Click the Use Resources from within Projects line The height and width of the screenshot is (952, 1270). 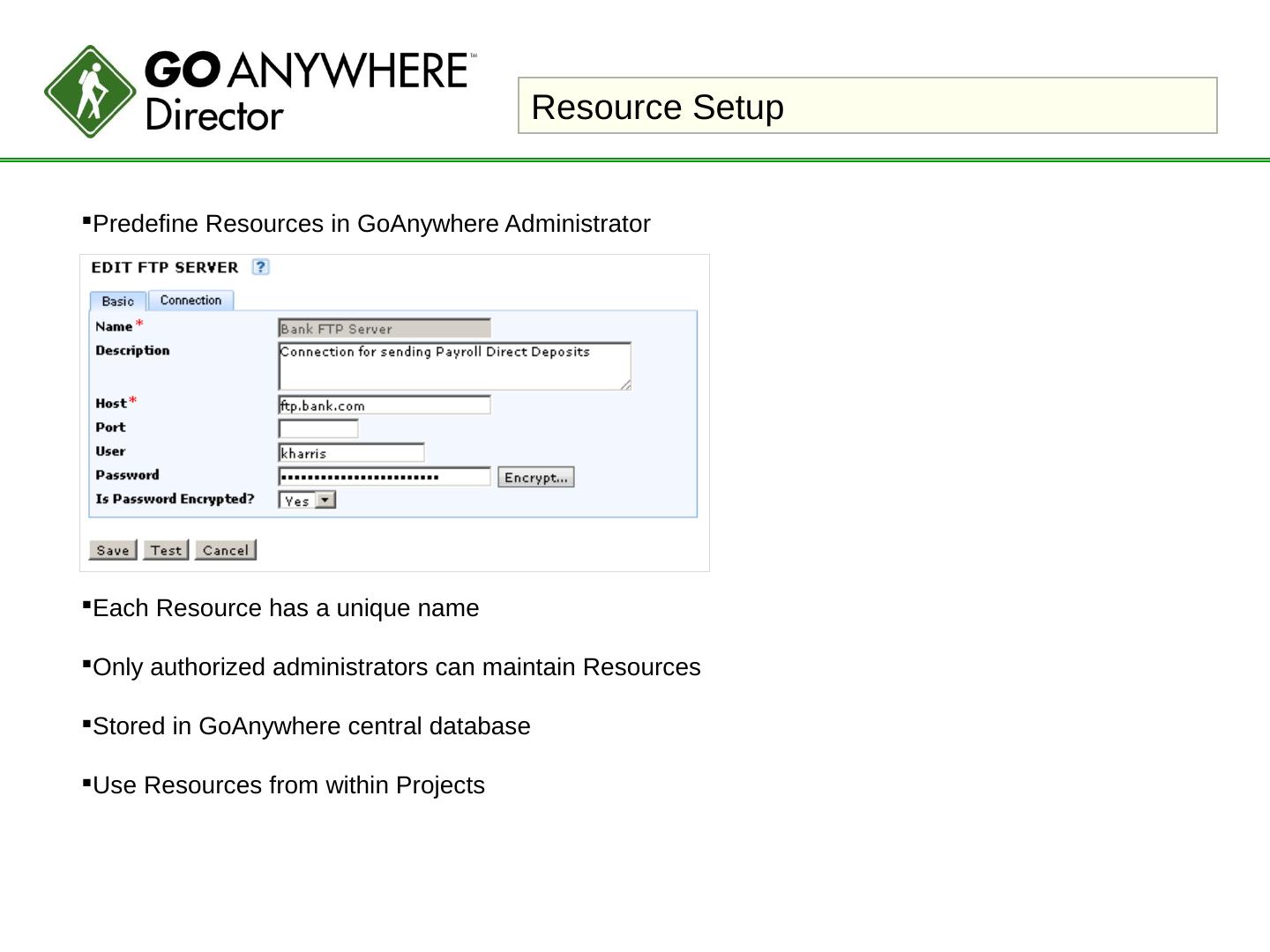click(x=288, y=785)
